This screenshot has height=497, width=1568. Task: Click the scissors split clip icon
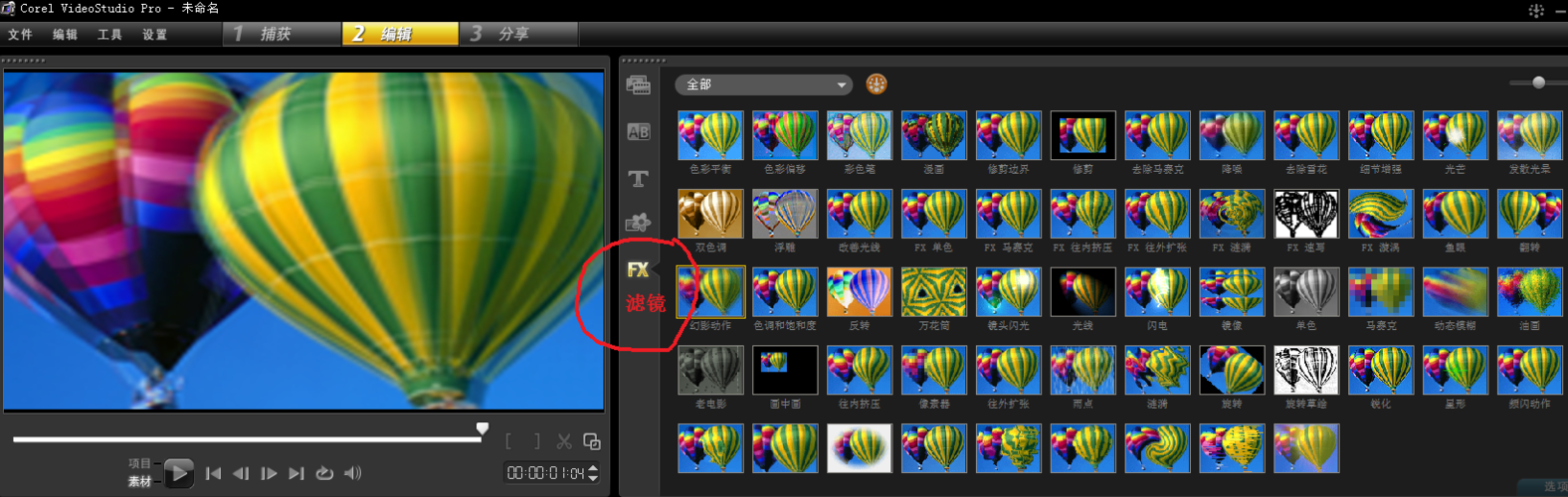tap(564, 440)
